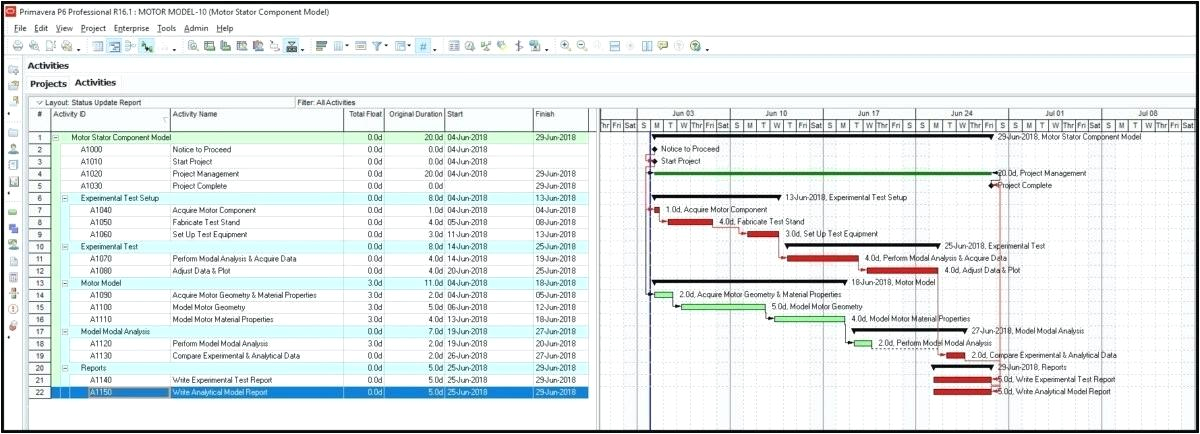Switch to the Projects tab

coord(48,83)
